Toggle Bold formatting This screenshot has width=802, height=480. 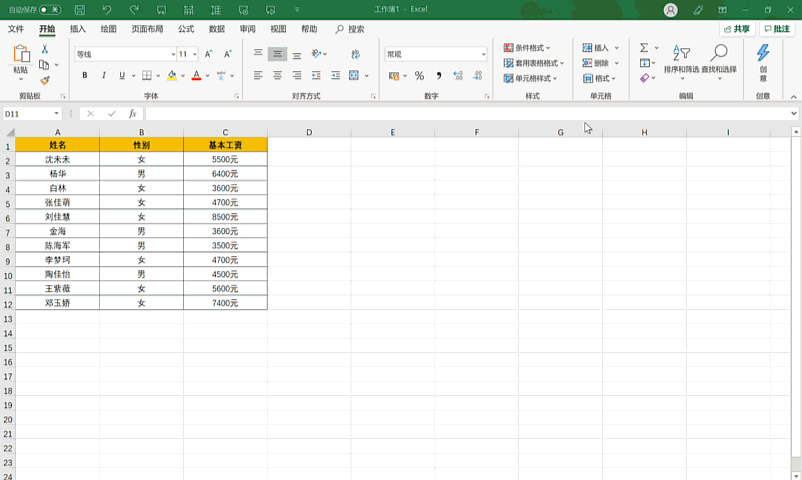pos(84,75)
